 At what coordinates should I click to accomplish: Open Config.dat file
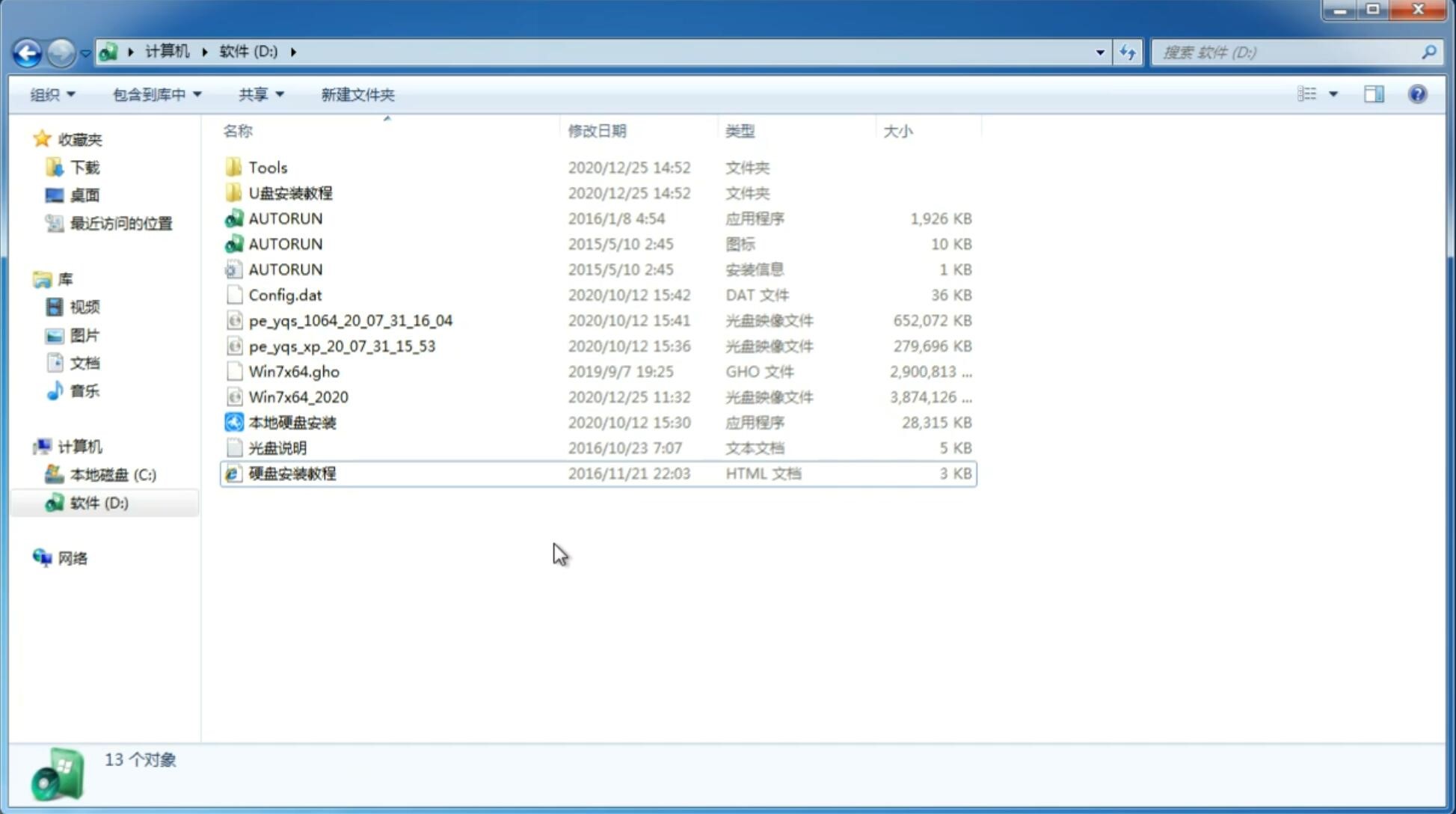(x=284, y=294)
